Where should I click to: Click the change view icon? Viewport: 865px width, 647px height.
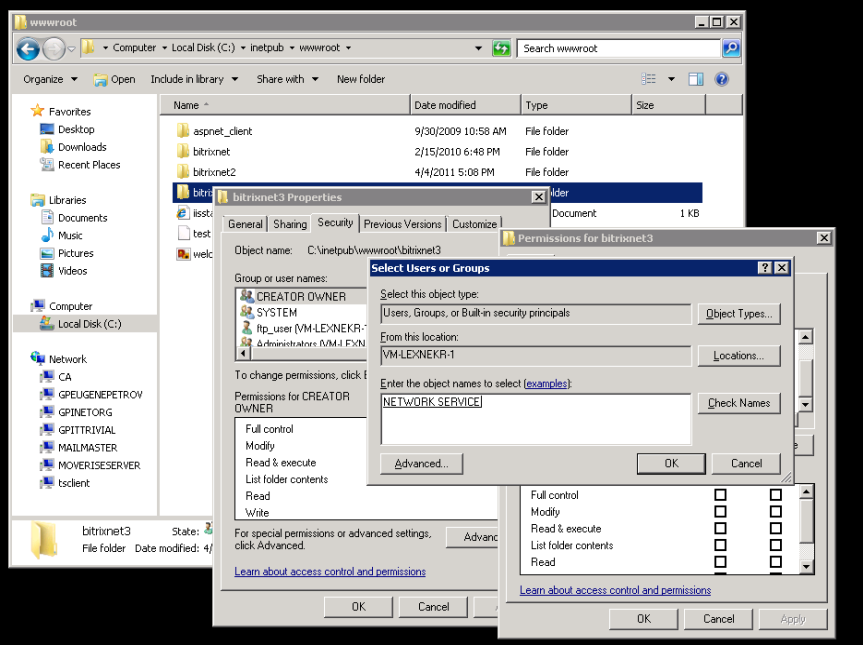(x=649, y=79)
